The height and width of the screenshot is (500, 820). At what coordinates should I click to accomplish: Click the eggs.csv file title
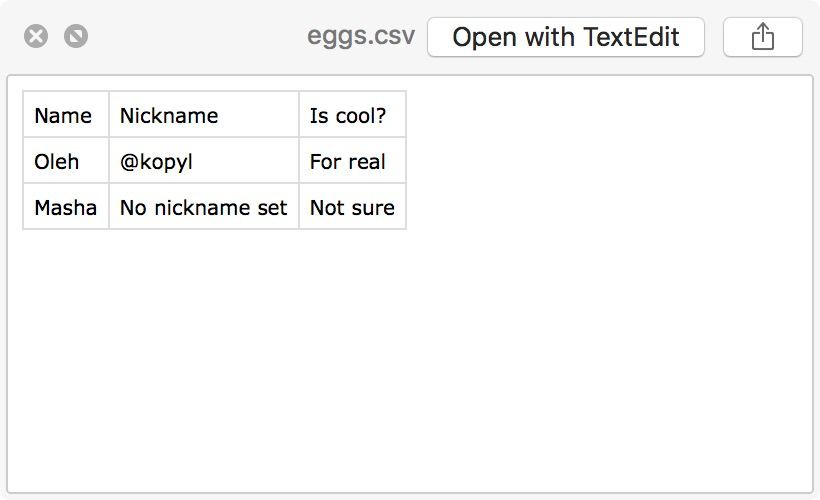click(x=361, y=37)
